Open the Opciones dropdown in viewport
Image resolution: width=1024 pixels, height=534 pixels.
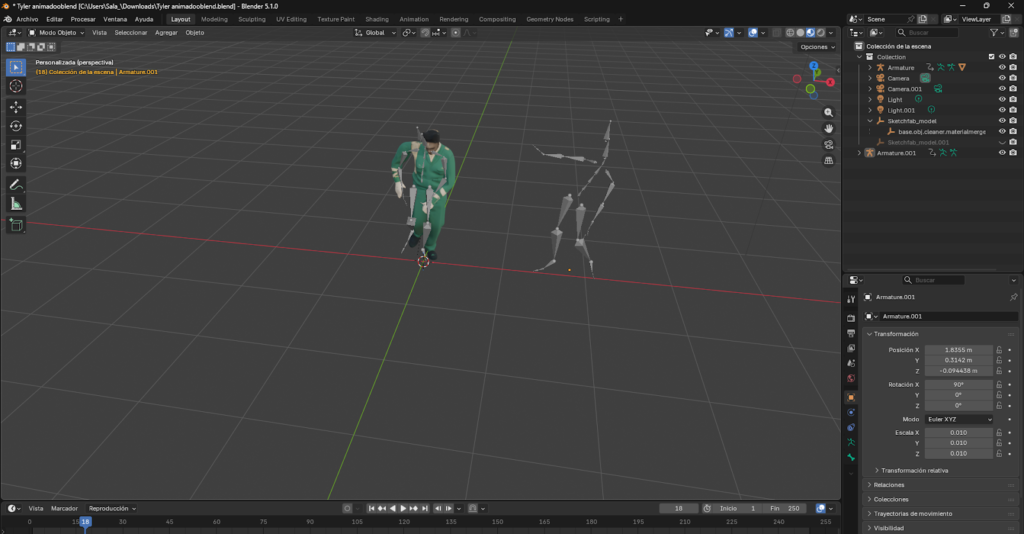tap(817, 47)
